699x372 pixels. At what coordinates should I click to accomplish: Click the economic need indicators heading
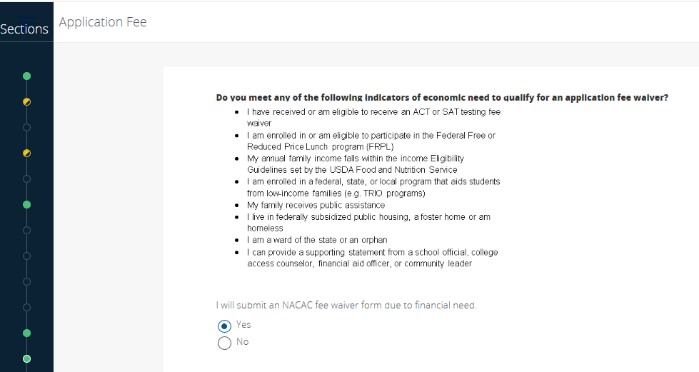442,97
